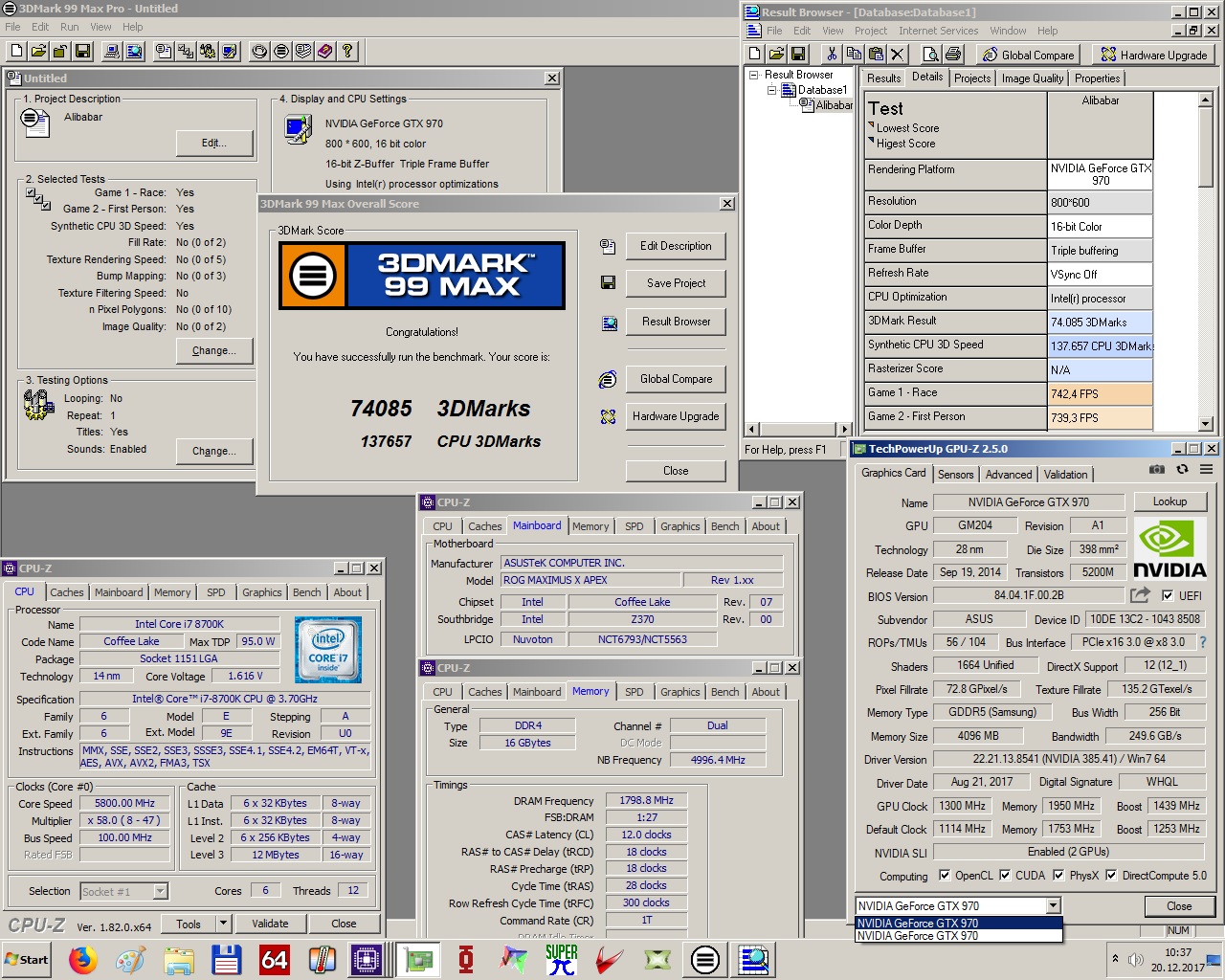Image resolution: width=1225 pixels, height=980 pixels.
Task: Click Bus Interface question mark in GPU-Z
Action: click(x=1203, y=642)
